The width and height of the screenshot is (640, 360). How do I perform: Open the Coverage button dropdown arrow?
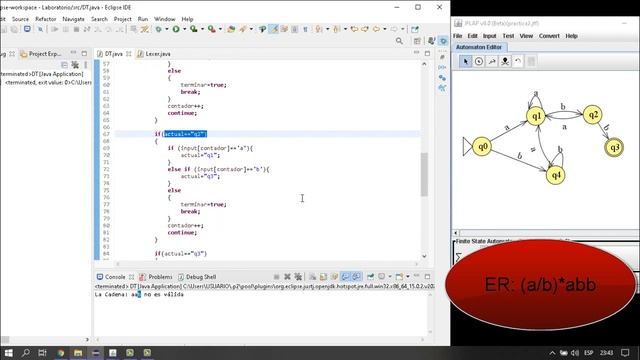click(x=202, y=29)
